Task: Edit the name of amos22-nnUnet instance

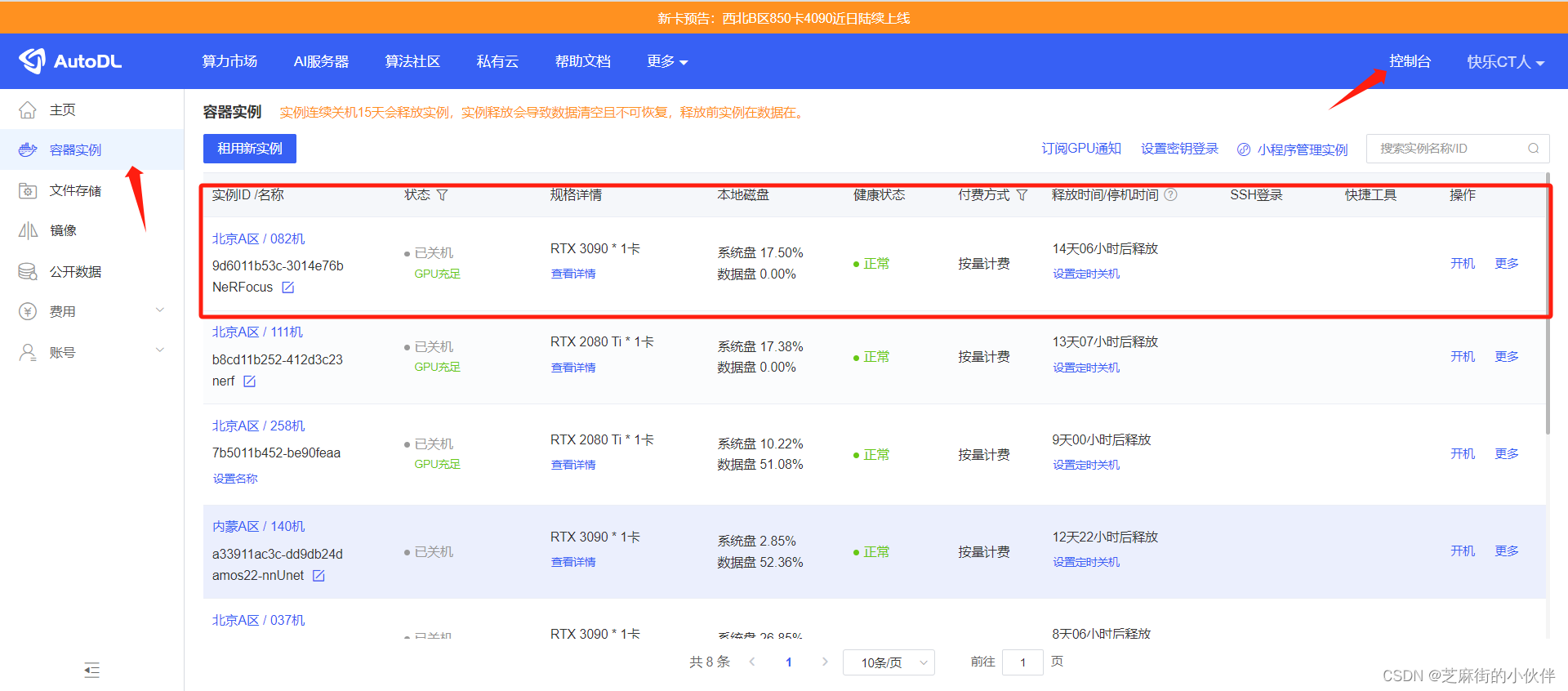Action: click(x=318, y=576)
